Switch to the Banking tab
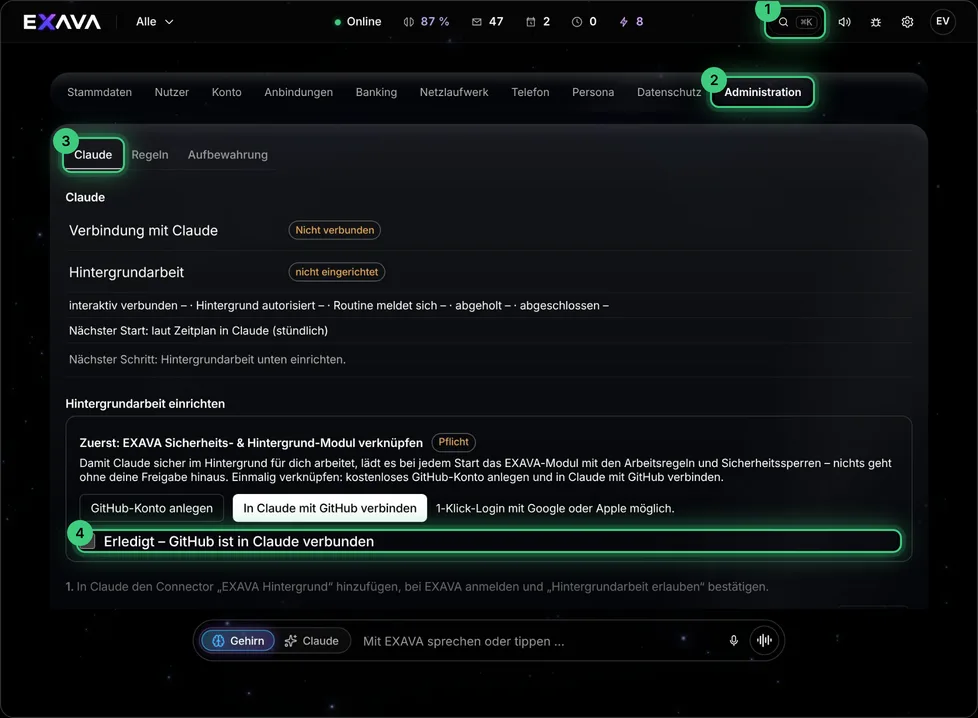 [376, 92]
